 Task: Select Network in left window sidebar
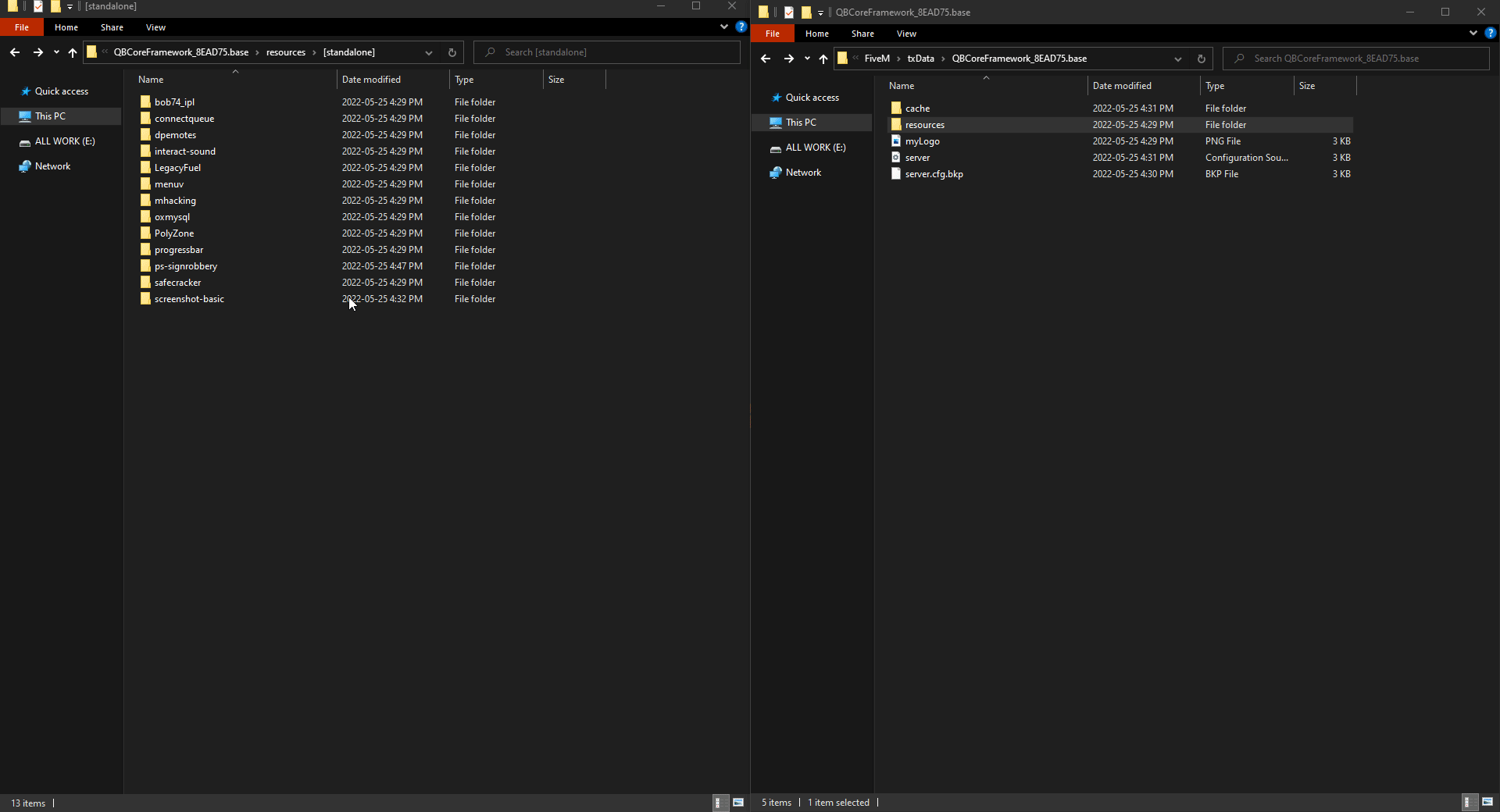[x=52, y=166]
